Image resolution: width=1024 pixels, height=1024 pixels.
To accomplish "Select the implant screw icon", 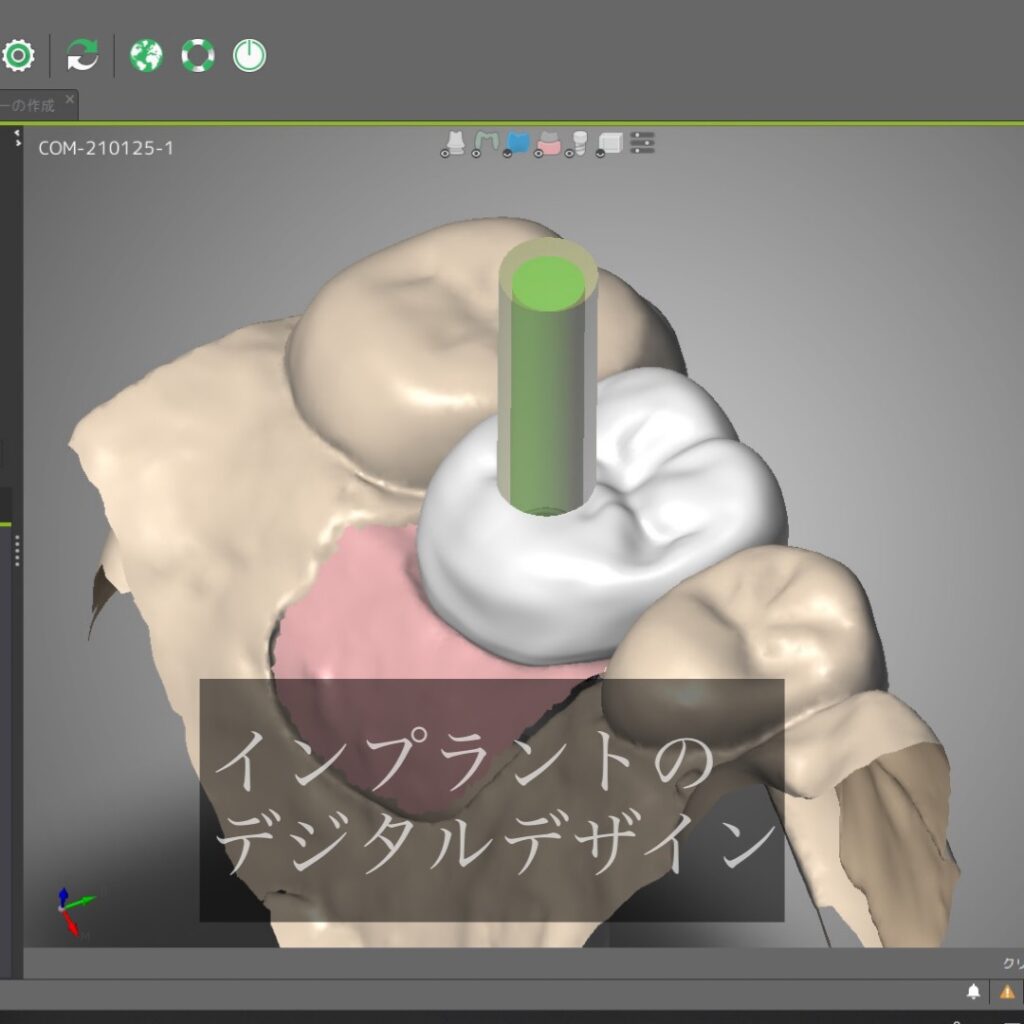I will coord(580,141).
